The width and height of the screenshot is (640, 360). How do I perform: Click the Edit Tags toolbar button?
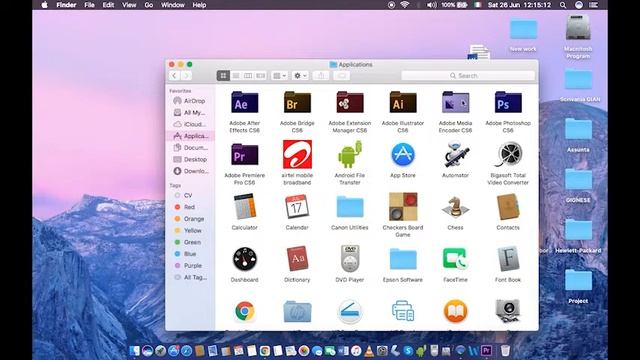pyautogui.click(x=342, y=76)
